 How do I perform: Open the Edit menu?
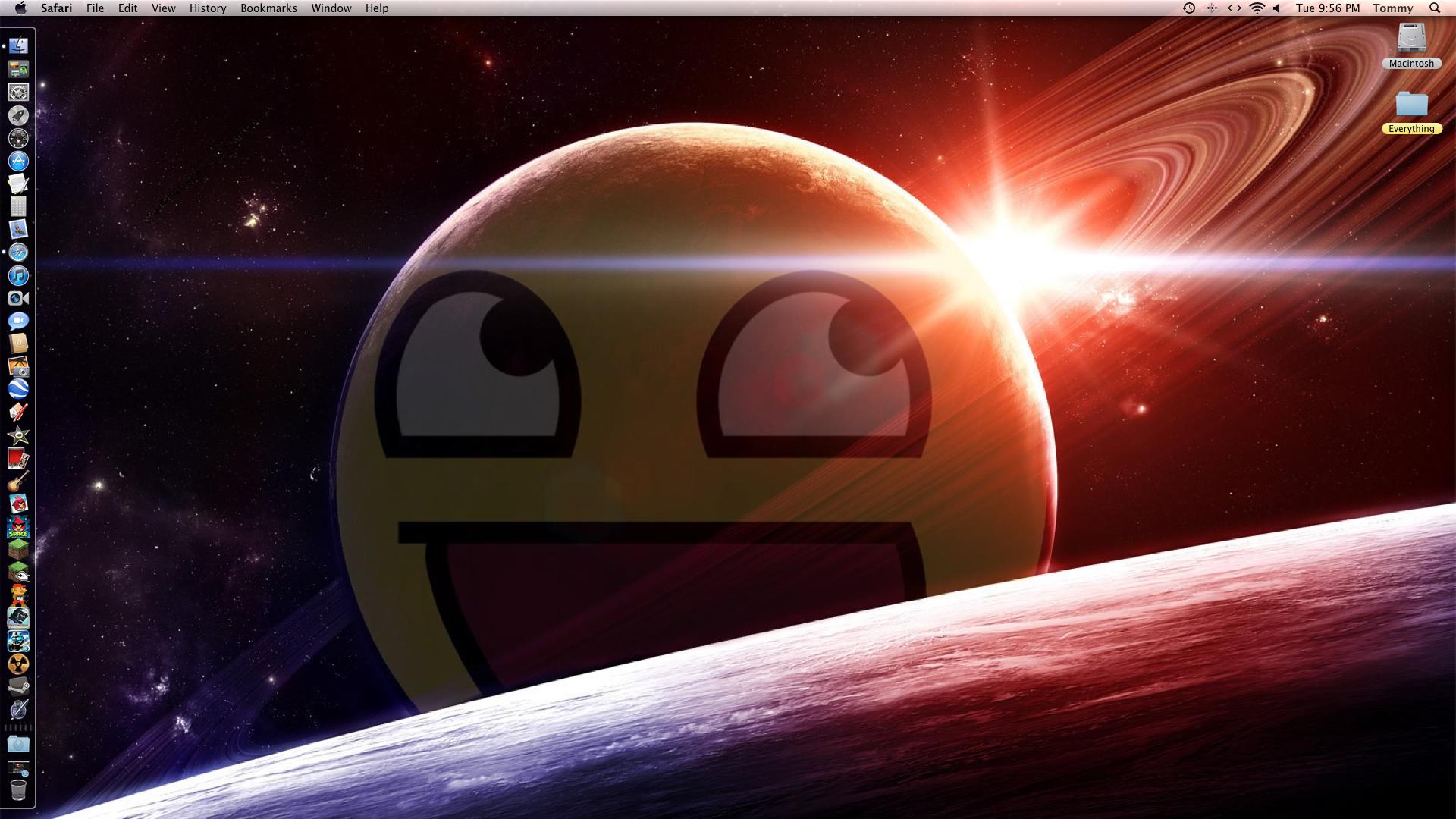127,8
